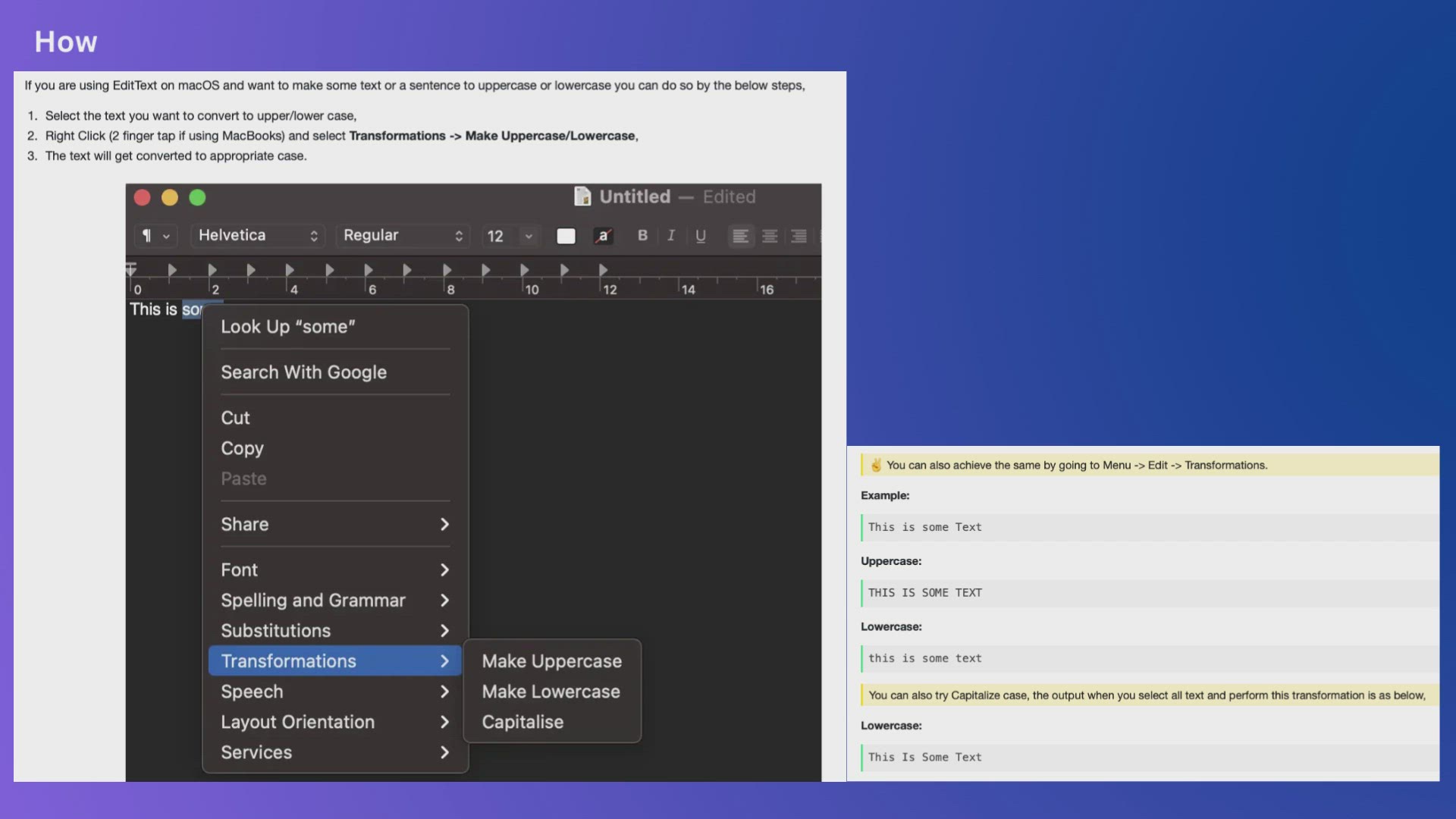Click Look Up "some" entry
Screen dimensions: 1456x819
[x=287, y=327]
